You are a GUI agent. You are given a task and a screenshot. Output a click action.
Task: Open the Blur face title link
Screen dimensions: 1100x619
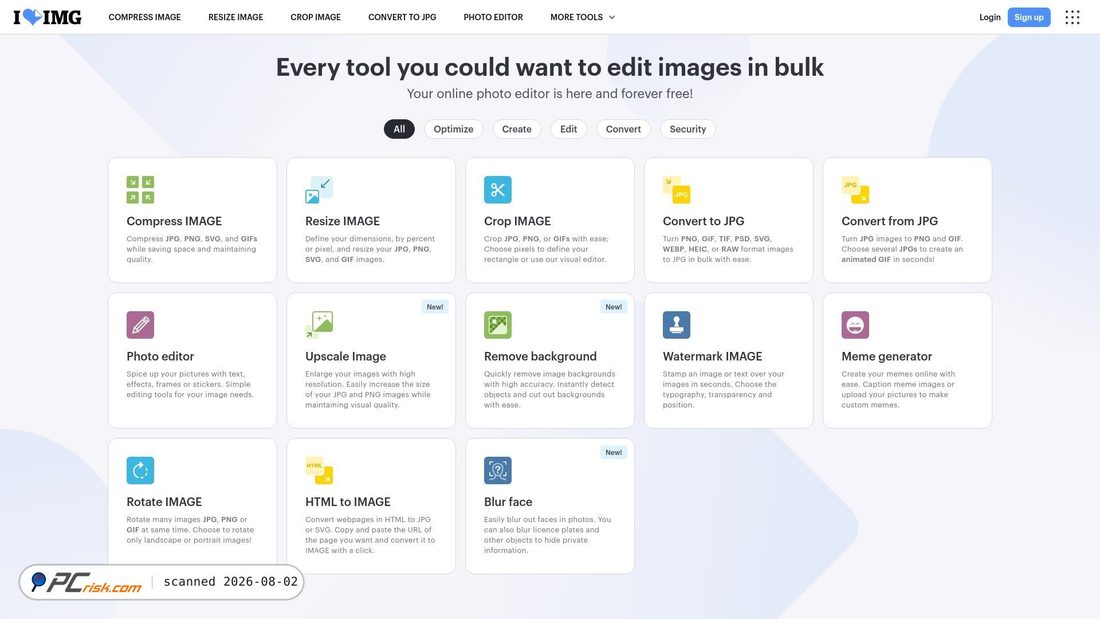[508, 502]
